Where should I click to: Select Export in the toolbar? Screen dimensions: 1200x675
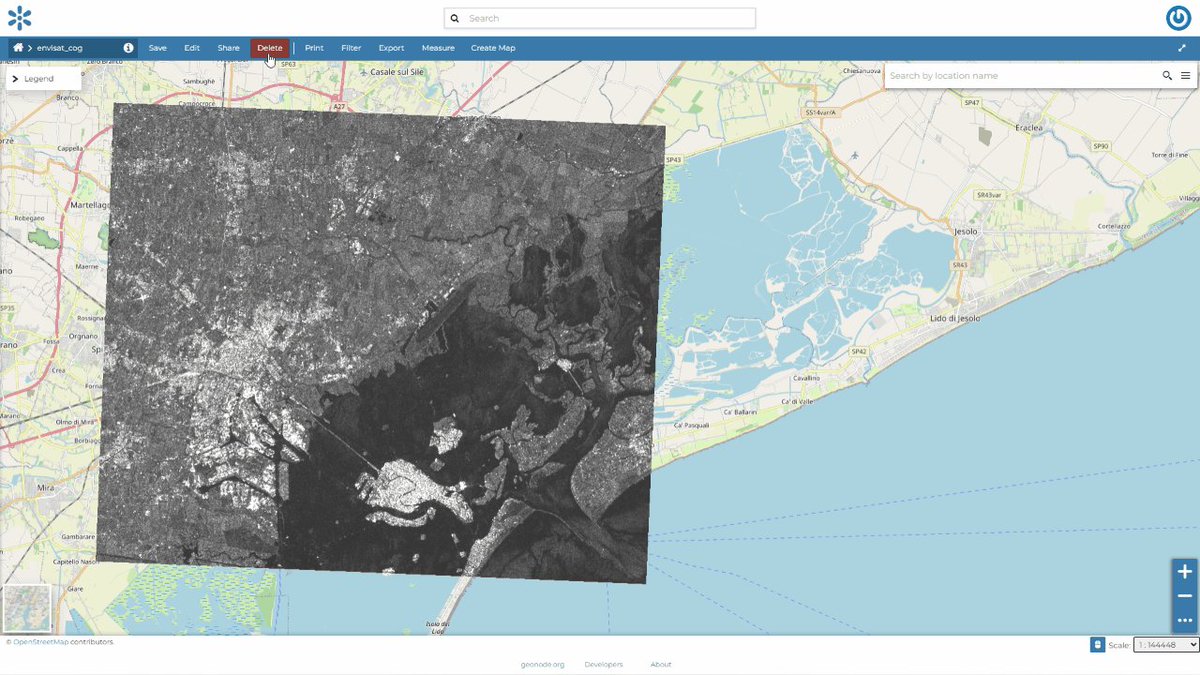pyautogui.click(x=391, y=48)
